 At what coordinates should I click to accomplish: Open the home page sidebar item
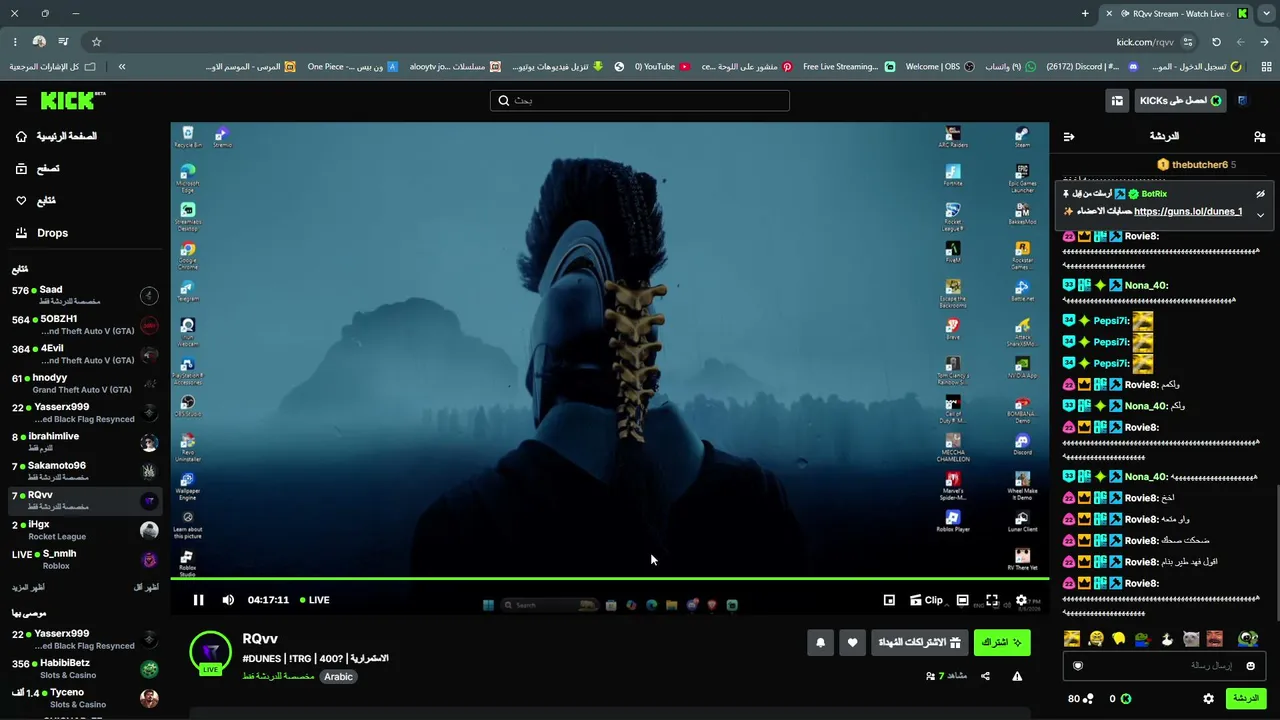tap(58, 136)
